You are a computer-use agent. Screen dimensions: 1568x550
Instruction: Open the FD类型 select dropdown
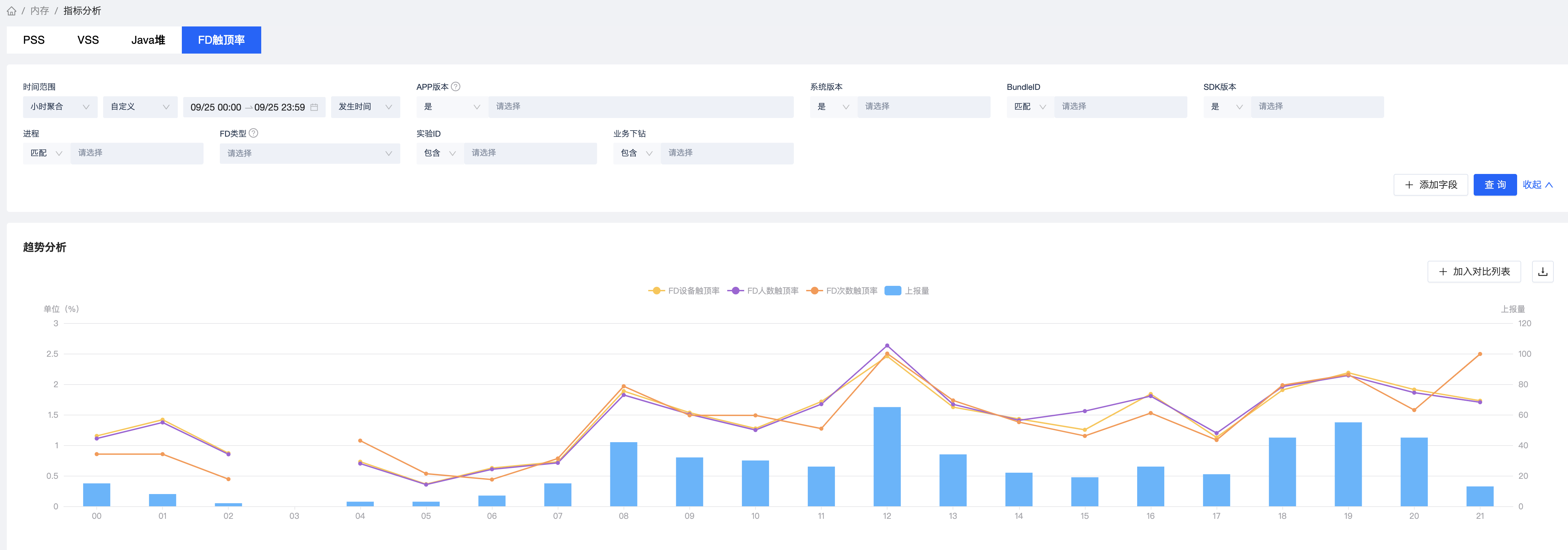[x=310, y=153]
